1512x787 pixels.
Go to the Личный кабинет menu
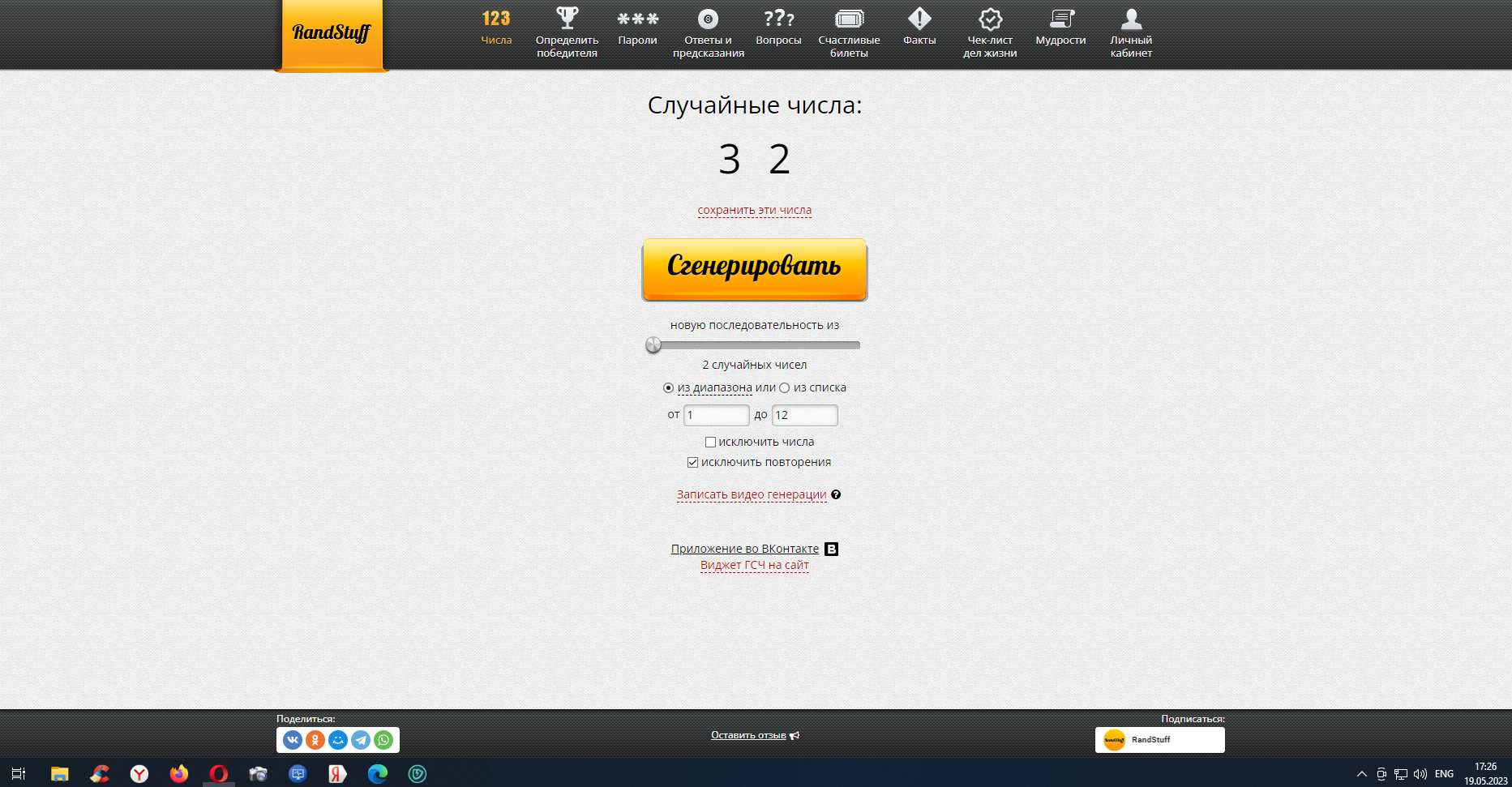1131,32
